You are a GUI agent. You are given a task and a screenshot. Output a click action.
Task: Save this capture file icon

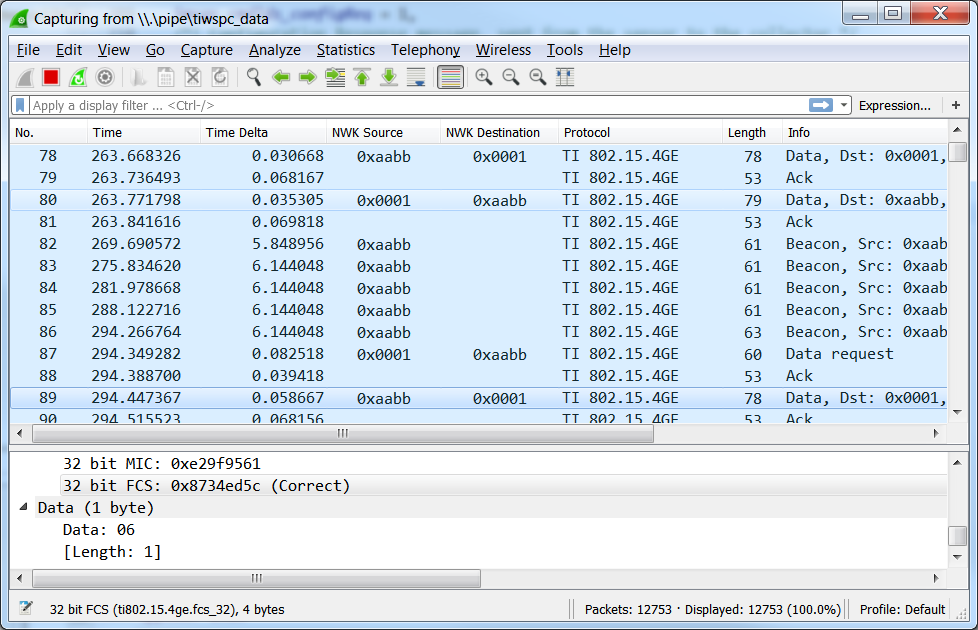click(165, 77)
